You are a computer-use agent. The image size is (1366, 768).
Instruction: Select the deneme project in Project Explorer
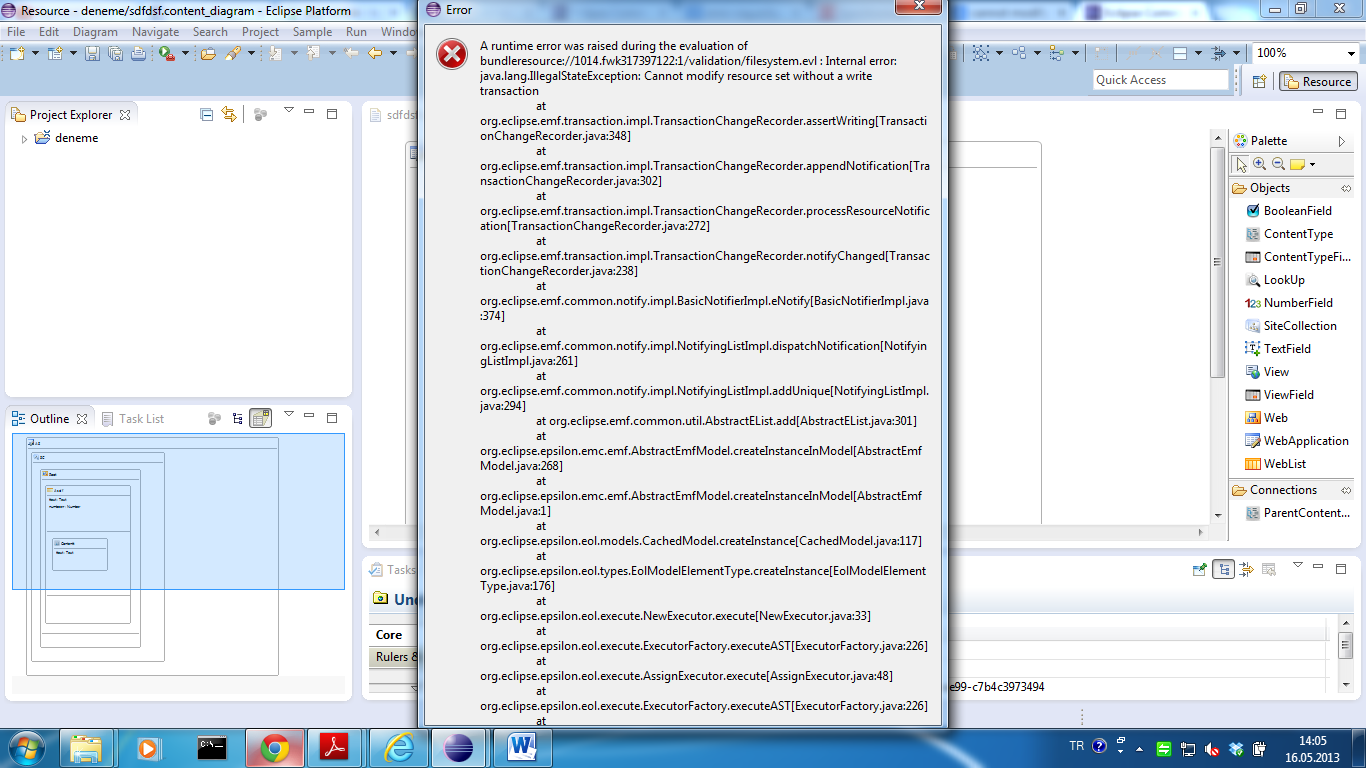coord(76,138)
